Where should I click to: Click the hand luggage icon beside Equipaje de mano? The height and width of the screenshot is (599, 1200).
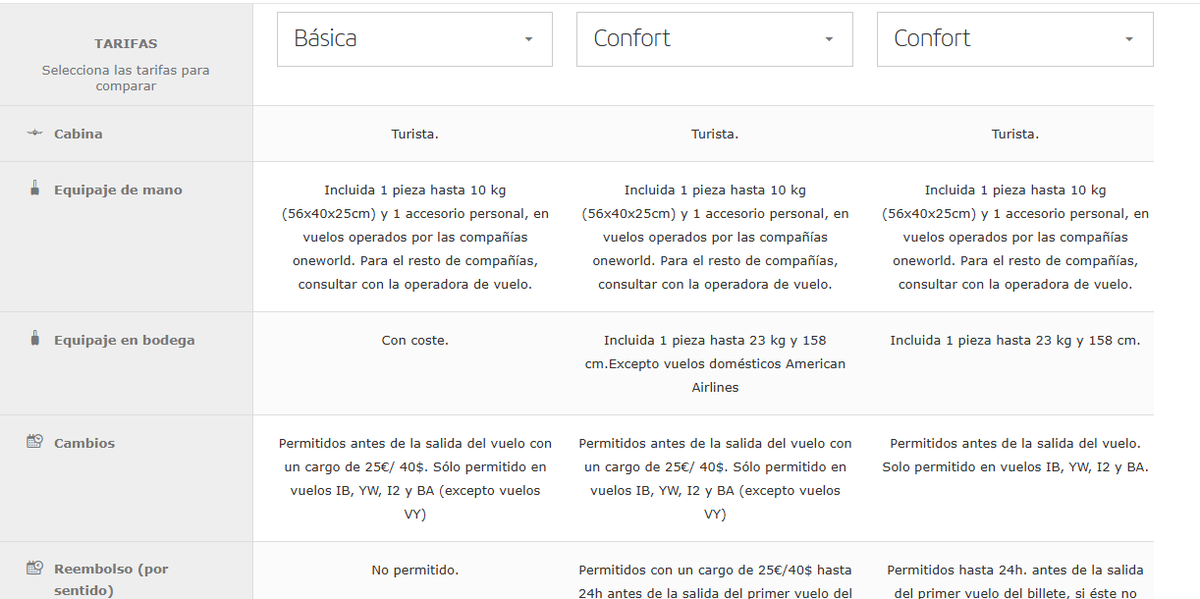click(35, 188)
